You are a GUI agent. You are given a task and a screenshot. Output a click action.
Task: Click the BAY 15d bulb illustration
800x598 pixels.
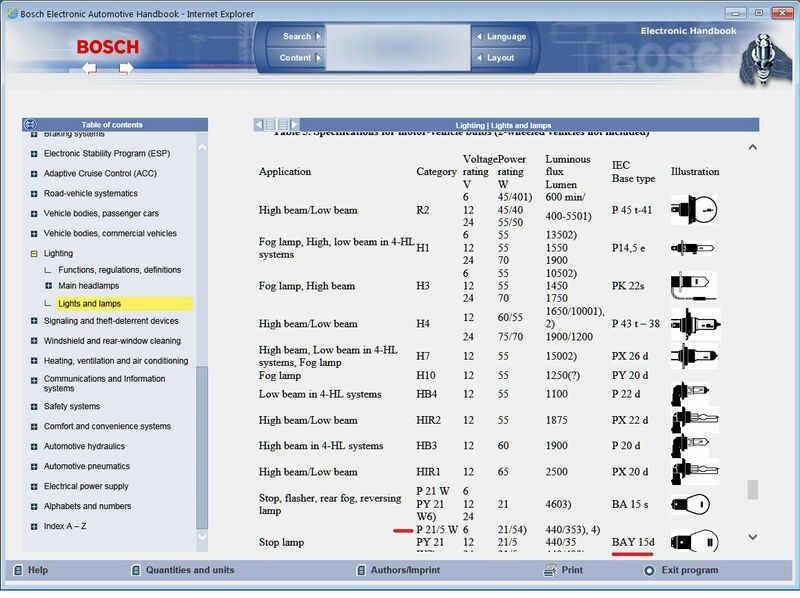coord(695,541)
